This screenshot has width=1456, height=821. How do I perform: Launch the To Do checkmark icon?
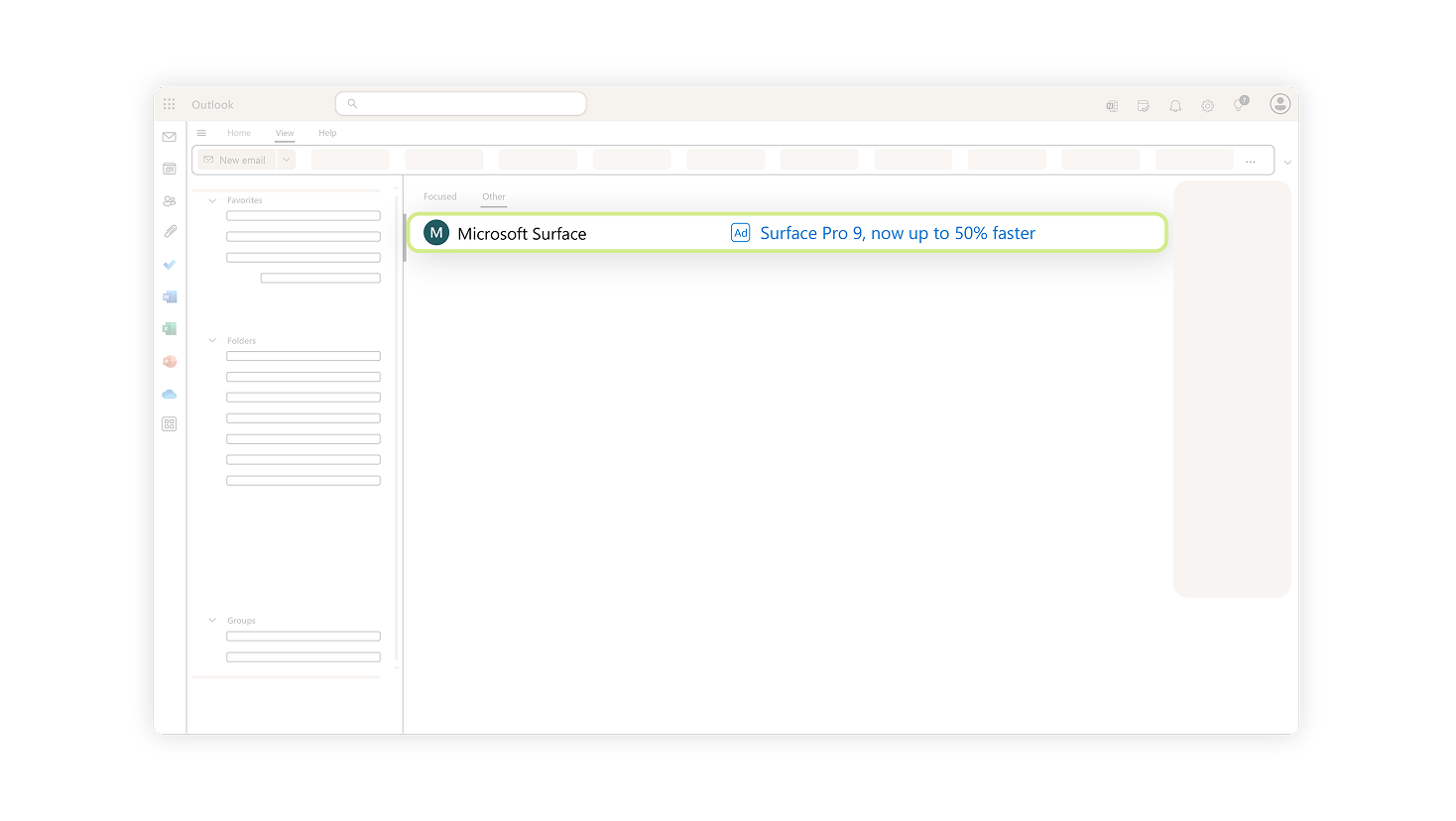pos(170,265)
